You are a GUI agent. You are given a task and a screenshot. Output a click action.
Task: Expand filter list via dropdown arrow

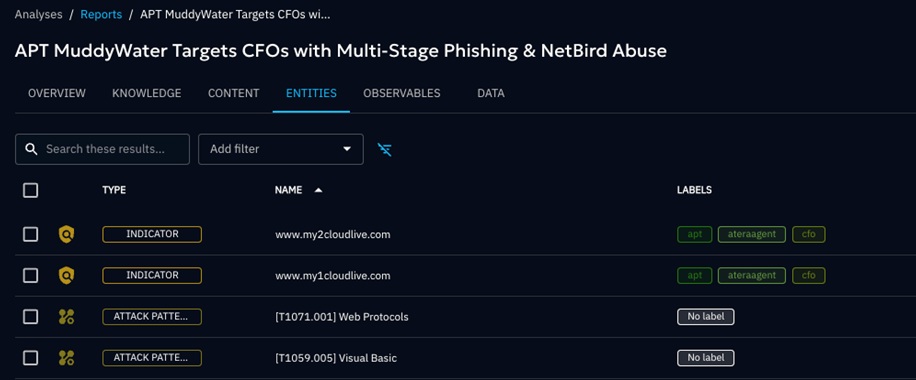pos(347,149)
